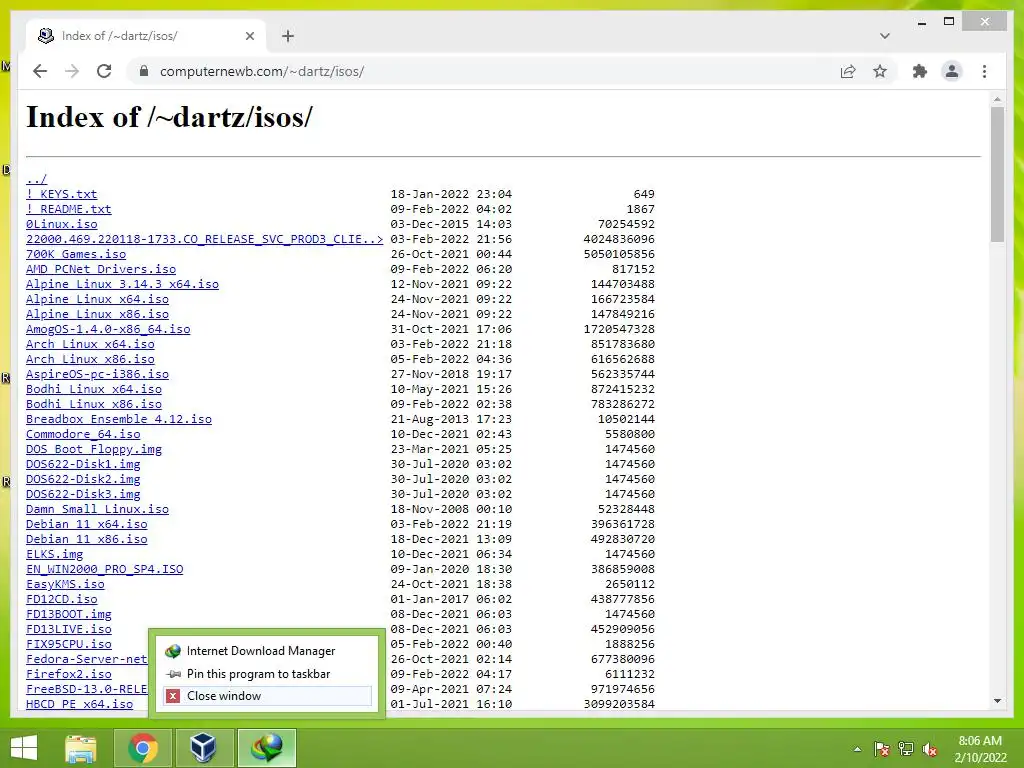The height and width of the screenshot is (768, 1024).
Task: Open 'DOS_Boot_Floppy.img' link
Action: (93, 449)
